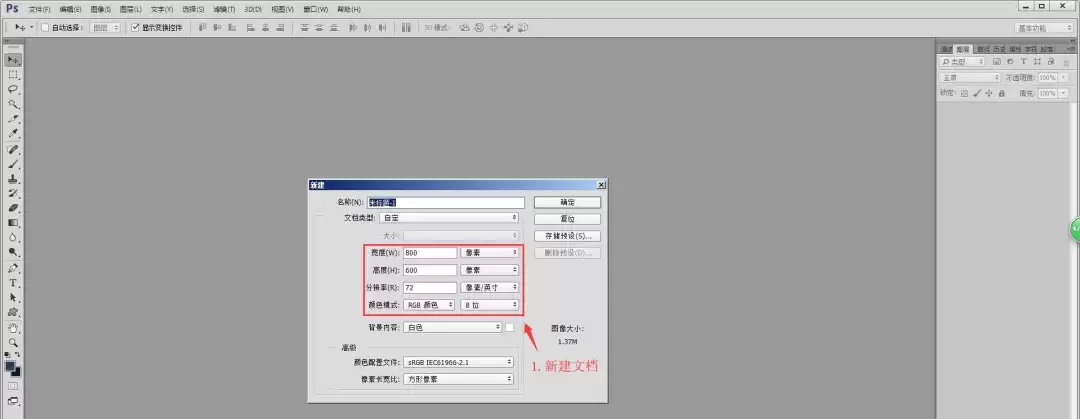The width and height of the screenshot is (1080, 419).
Task: Select the Spot Healing Brush tool
Action: pyautogui.click(x=13, y=150)
